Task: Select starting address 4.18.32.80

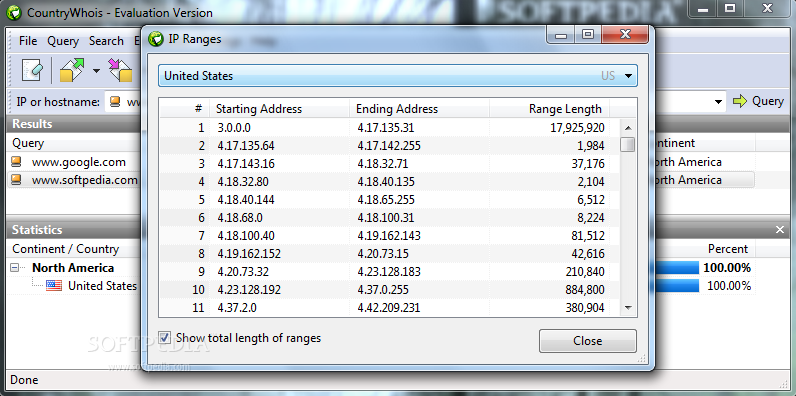Action: click(x=243, y=182)
